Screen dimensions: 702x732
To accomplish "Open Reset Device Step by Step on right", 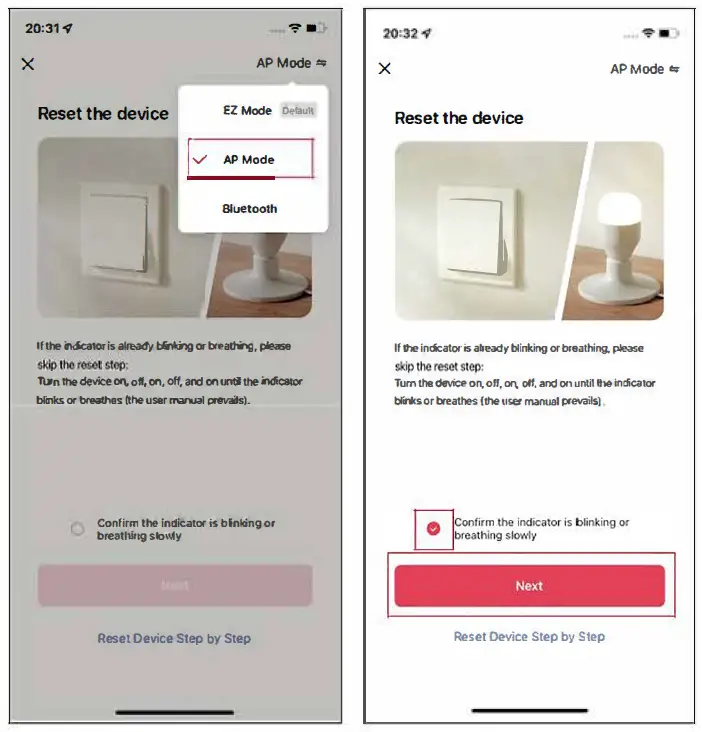I will coord(529,636).
